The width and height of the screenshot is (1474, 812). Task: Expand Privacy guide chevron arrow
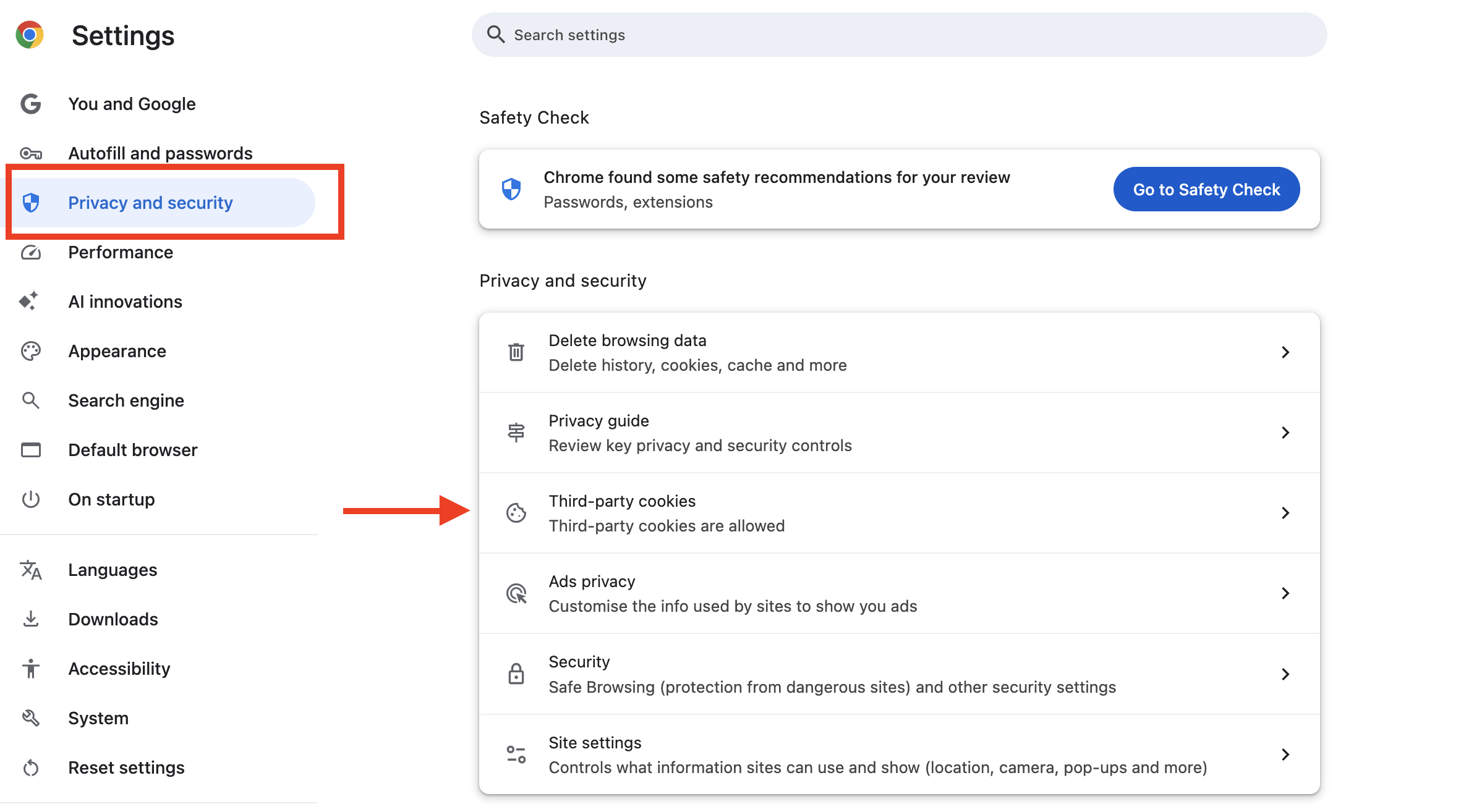coord(1285,433)
